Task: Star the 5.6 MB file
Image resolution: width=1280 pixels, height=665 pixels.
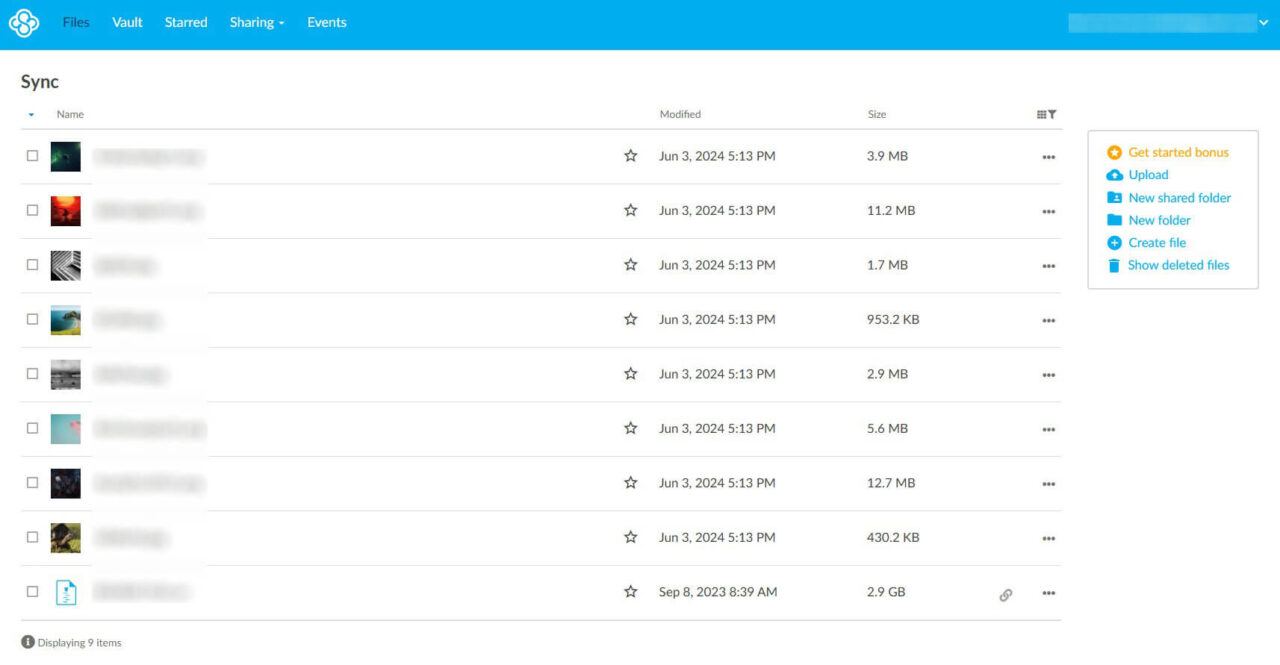Action: pyautogui.click(x=630, y=428)
